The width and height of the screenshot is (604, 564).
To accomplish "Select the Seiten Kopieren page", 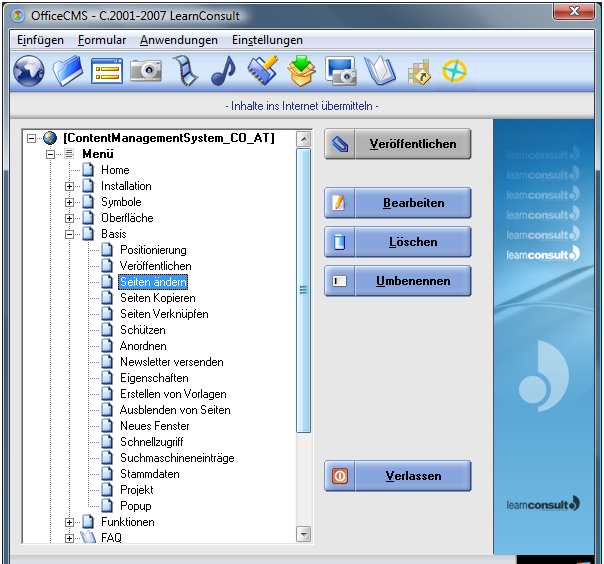I will (x=158, y=298).
